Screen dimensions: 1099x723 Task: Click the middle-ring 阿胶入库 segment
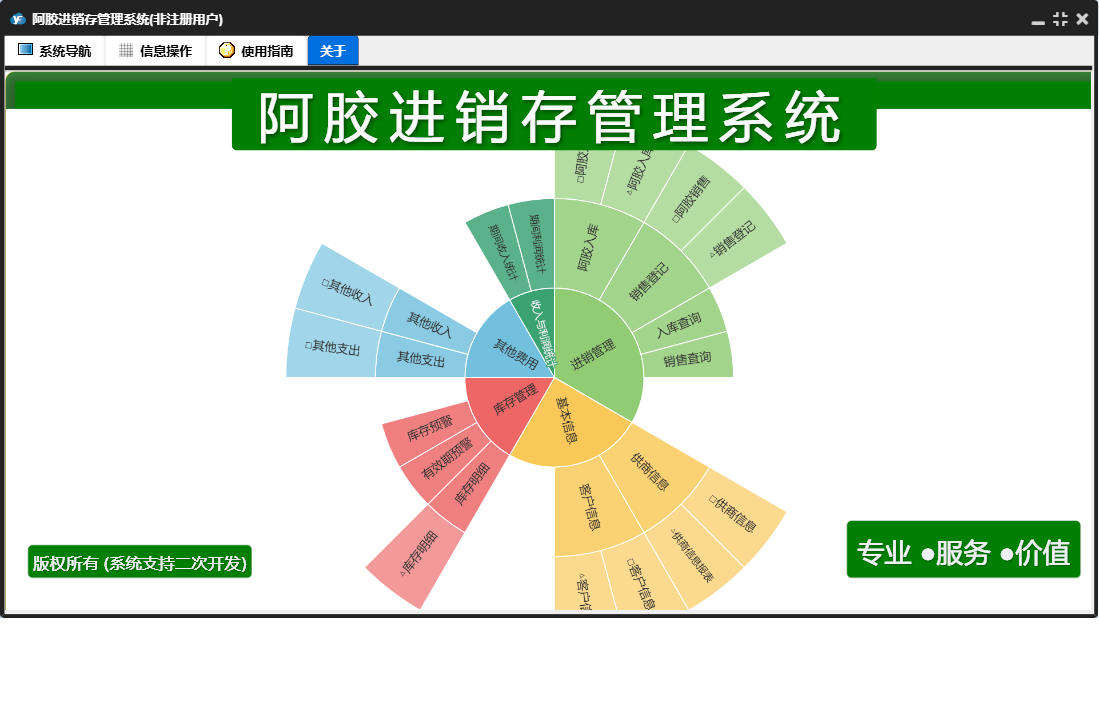click(589, 249)
